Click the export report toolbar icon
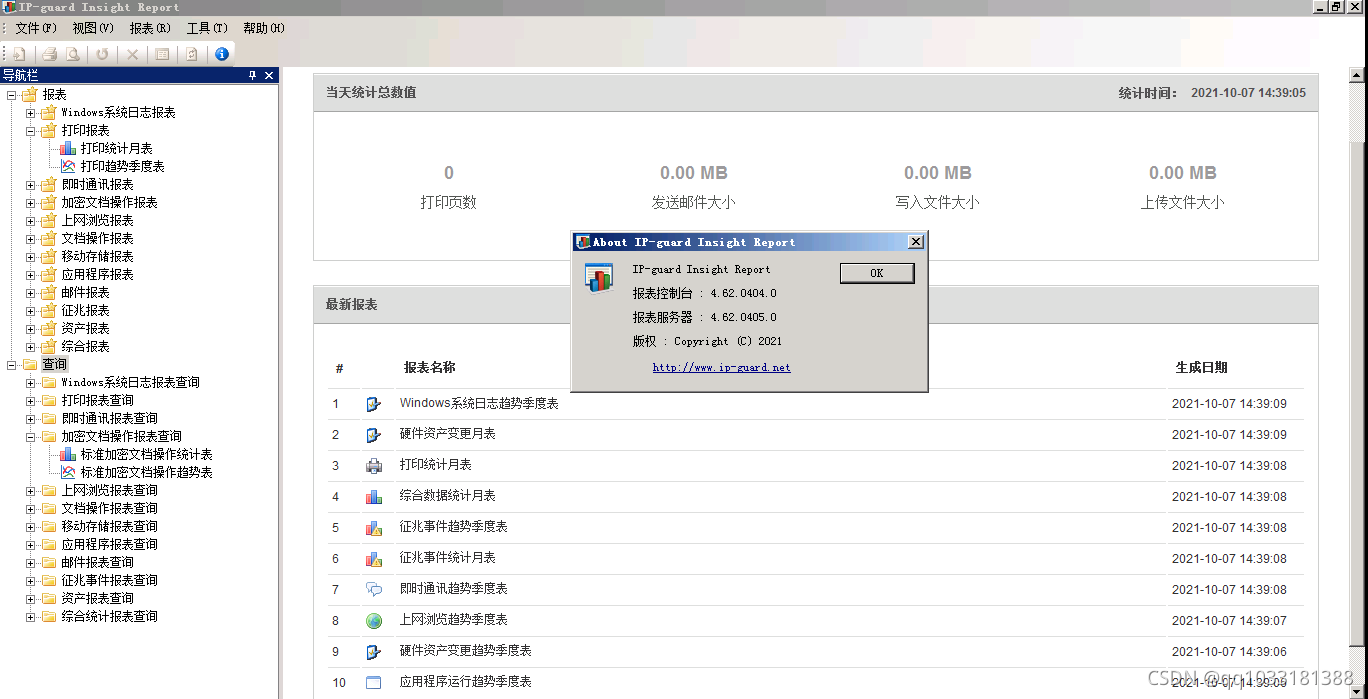Screen dimensions: 1368x699 pos(19,54)
